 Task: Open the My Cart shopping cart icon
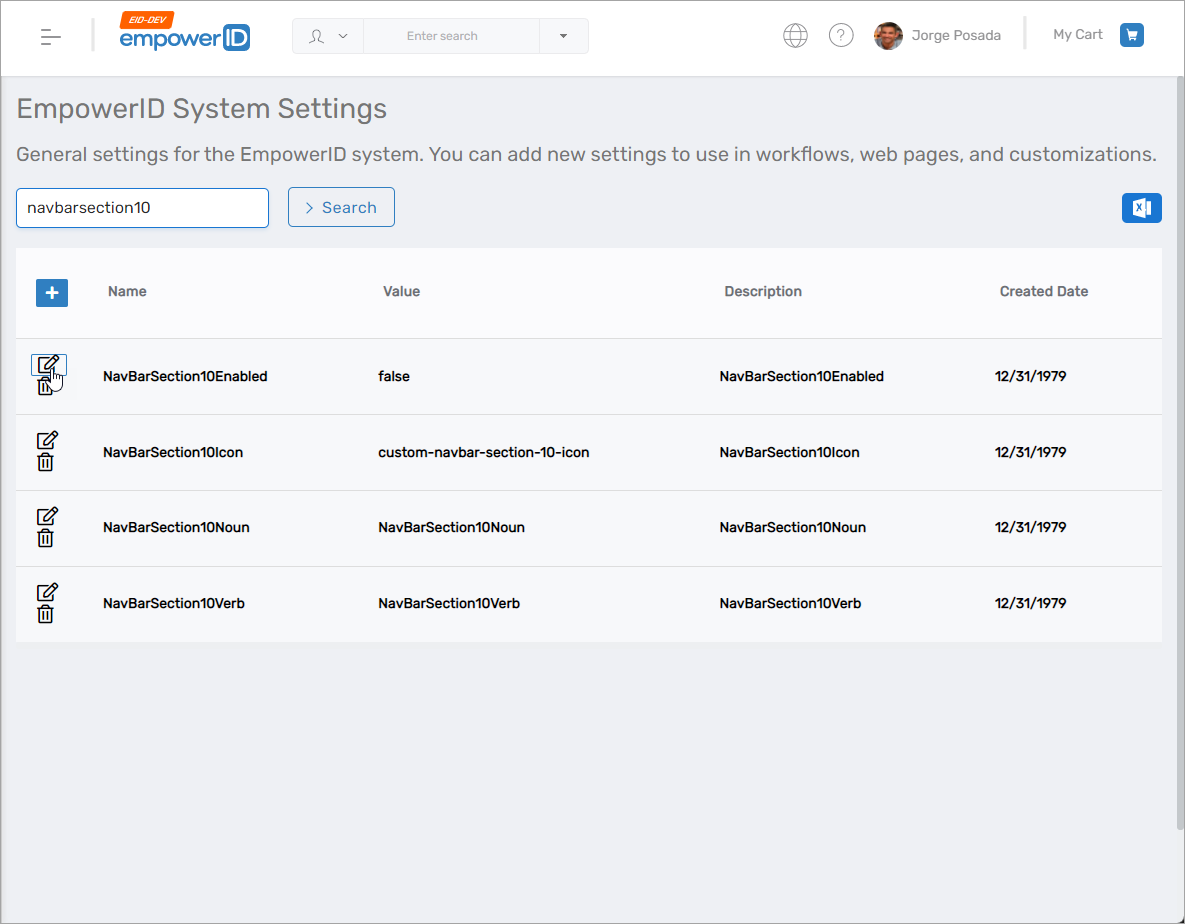[x=1131, y=35]
